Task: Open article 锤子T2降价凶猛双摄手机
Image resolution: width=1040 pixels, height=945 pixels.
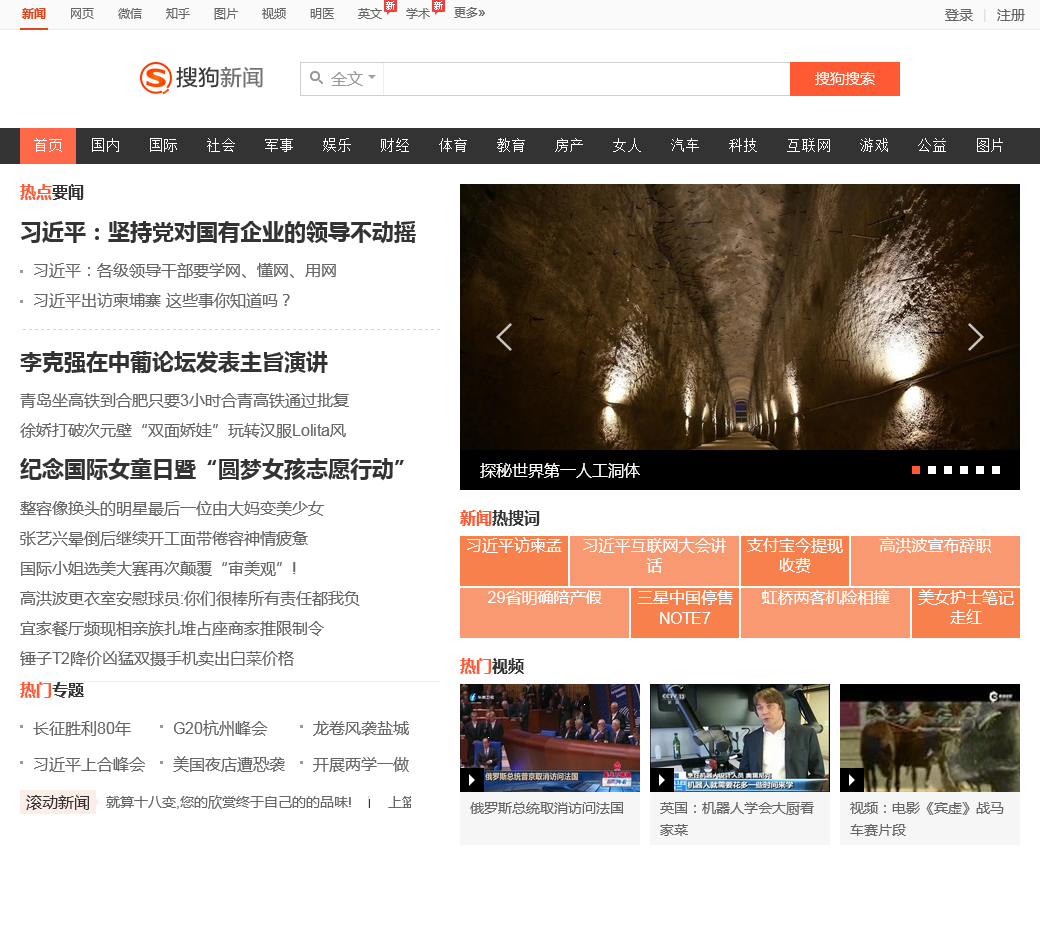Action: click(157, 659)
